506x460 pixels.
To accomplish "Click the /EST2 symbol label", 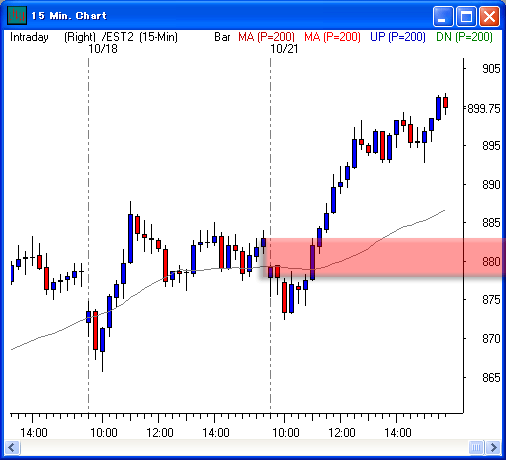I will (118, 37).
